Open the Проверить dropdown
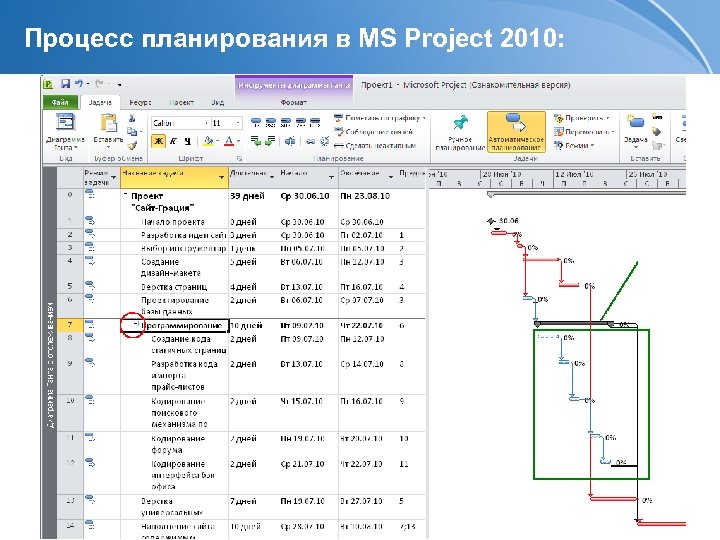 point(583,118)
